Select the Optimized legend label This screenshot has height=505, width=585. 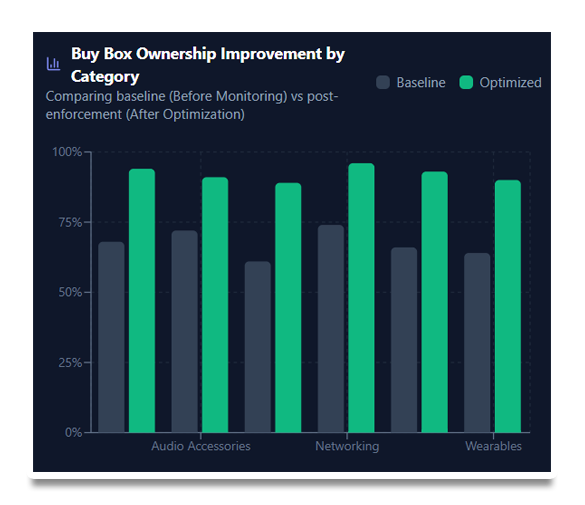[510, 82]
